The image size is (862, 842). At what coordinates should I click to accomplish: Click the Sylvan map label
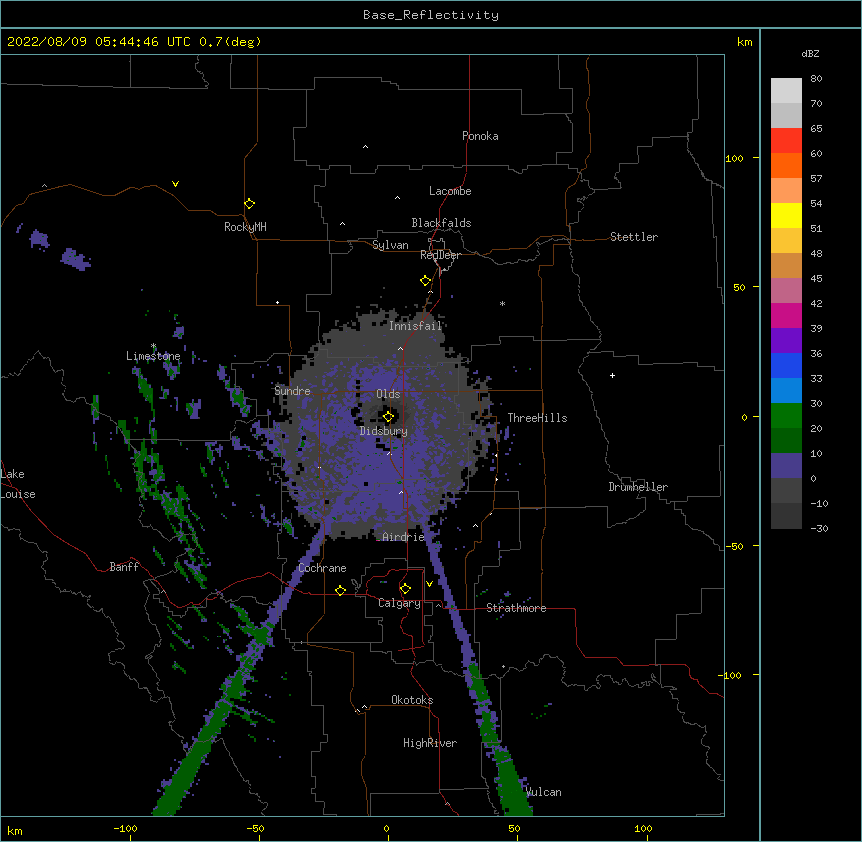coord(390,245)
